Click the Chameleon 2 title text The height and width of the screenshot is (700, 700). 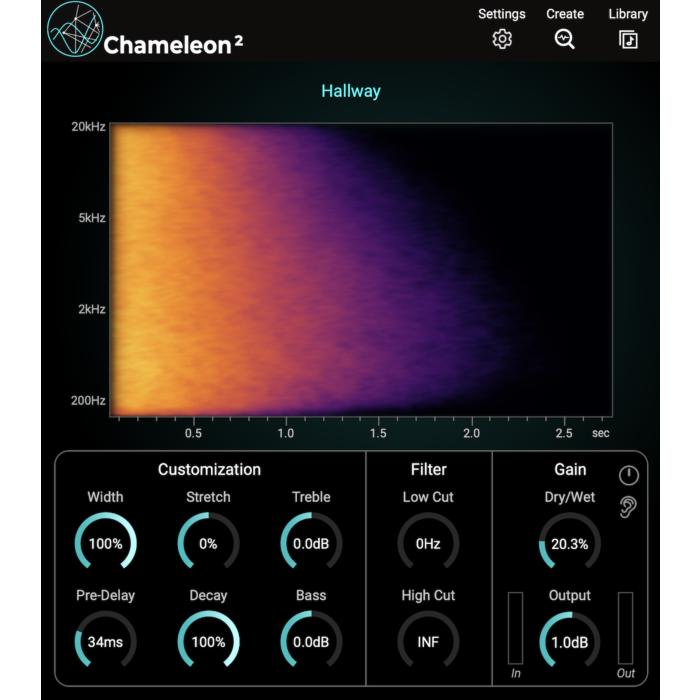coord(173,45)
